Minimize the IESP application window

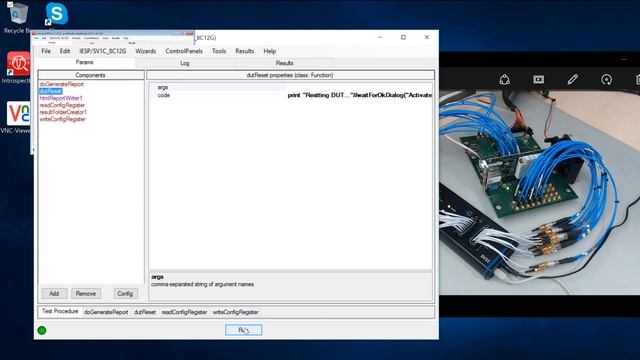pos(380,37)
